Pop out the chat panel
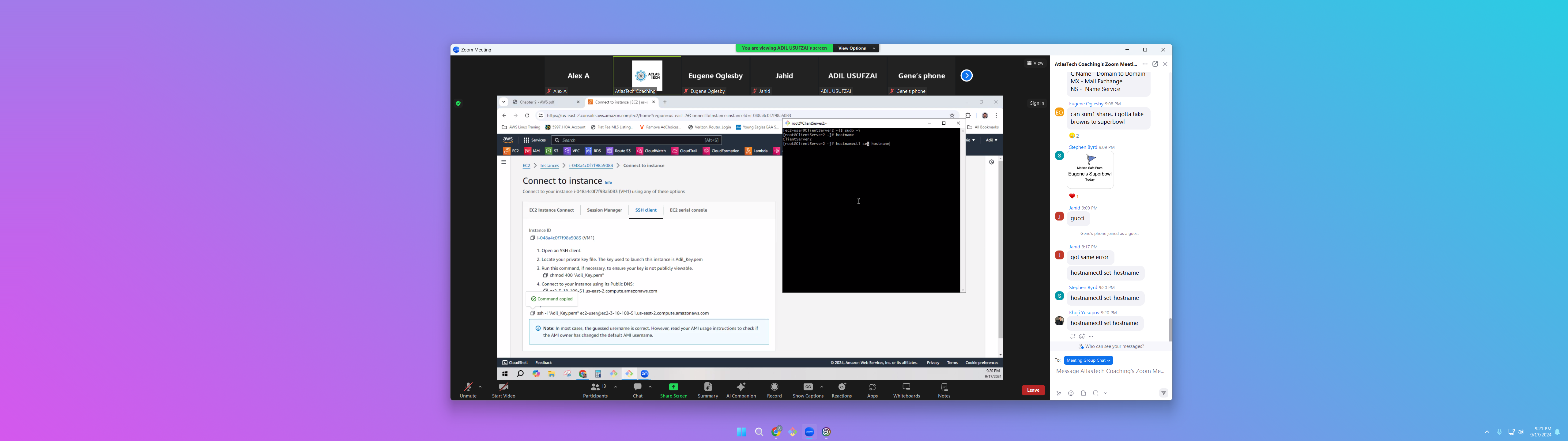1568x441 pixels. click(1155, 64)
